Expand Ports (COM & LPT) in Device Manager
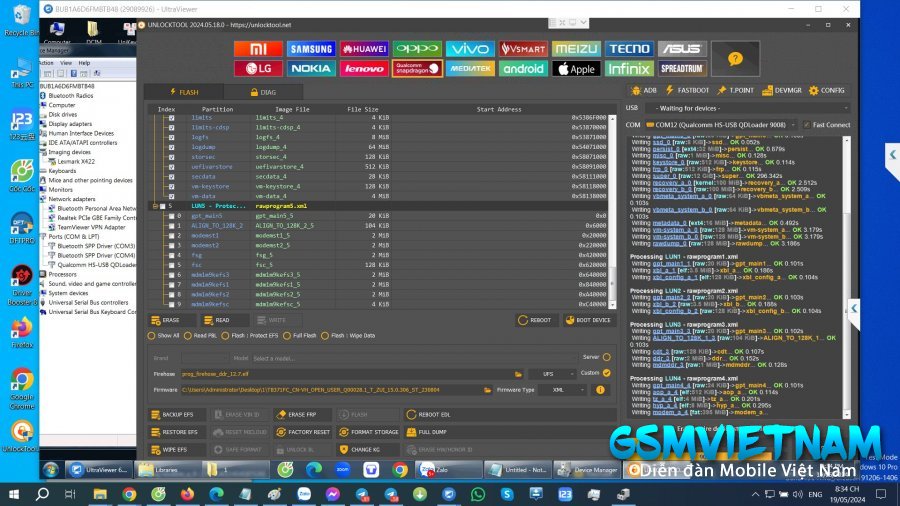This screenshot has height=506, width=900. pyautogui.click(x=43, y=236)
